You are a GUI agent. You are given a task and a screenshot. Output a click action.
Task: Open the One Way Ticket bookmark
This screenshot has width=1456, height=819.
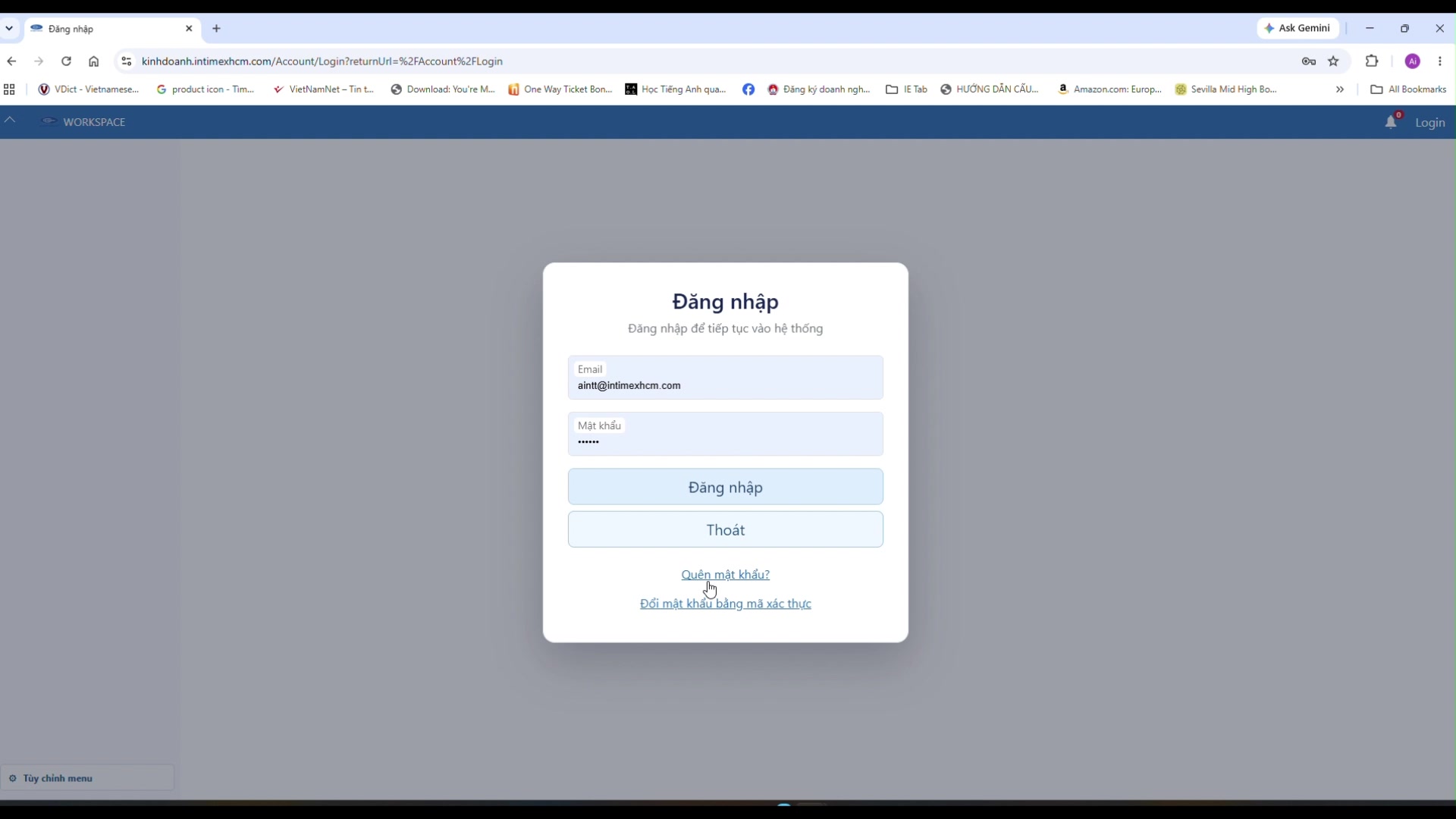tap(560, 89)
